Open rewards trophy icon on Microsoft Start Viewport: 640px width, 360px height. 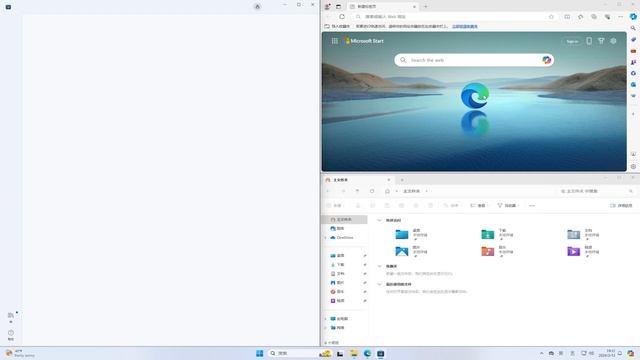pyautogui.click(x=601, y=41)
